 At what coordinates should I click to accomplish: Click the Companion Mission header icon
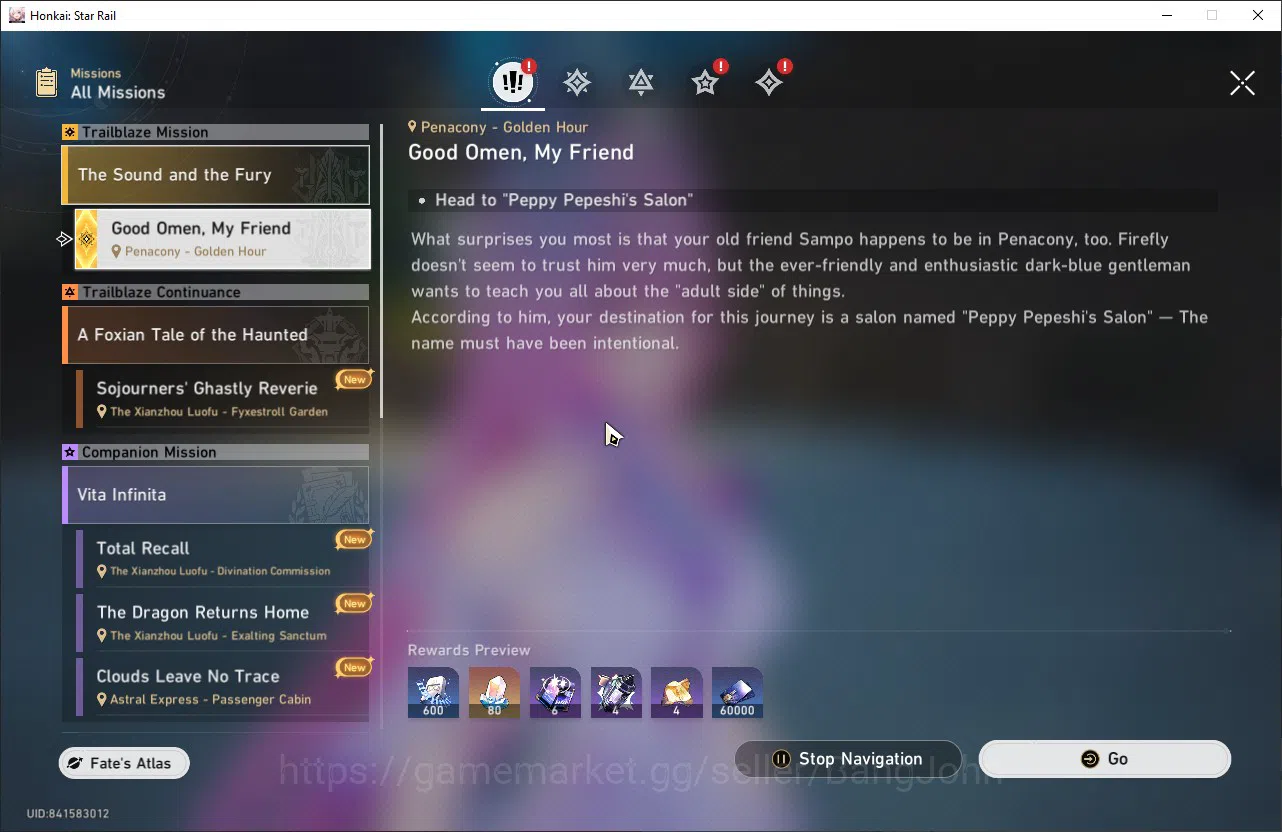coord(70,452)
